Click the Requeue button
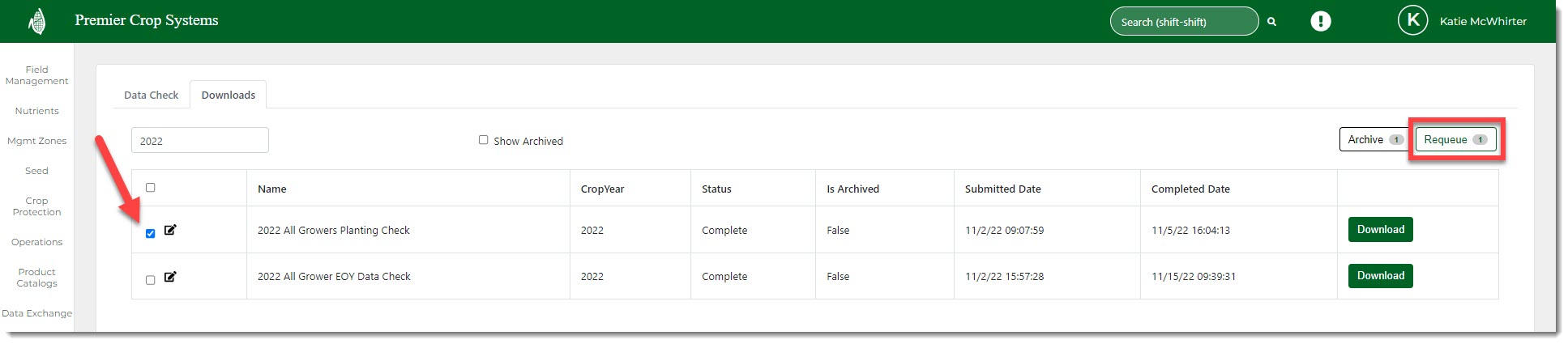 1455,139
